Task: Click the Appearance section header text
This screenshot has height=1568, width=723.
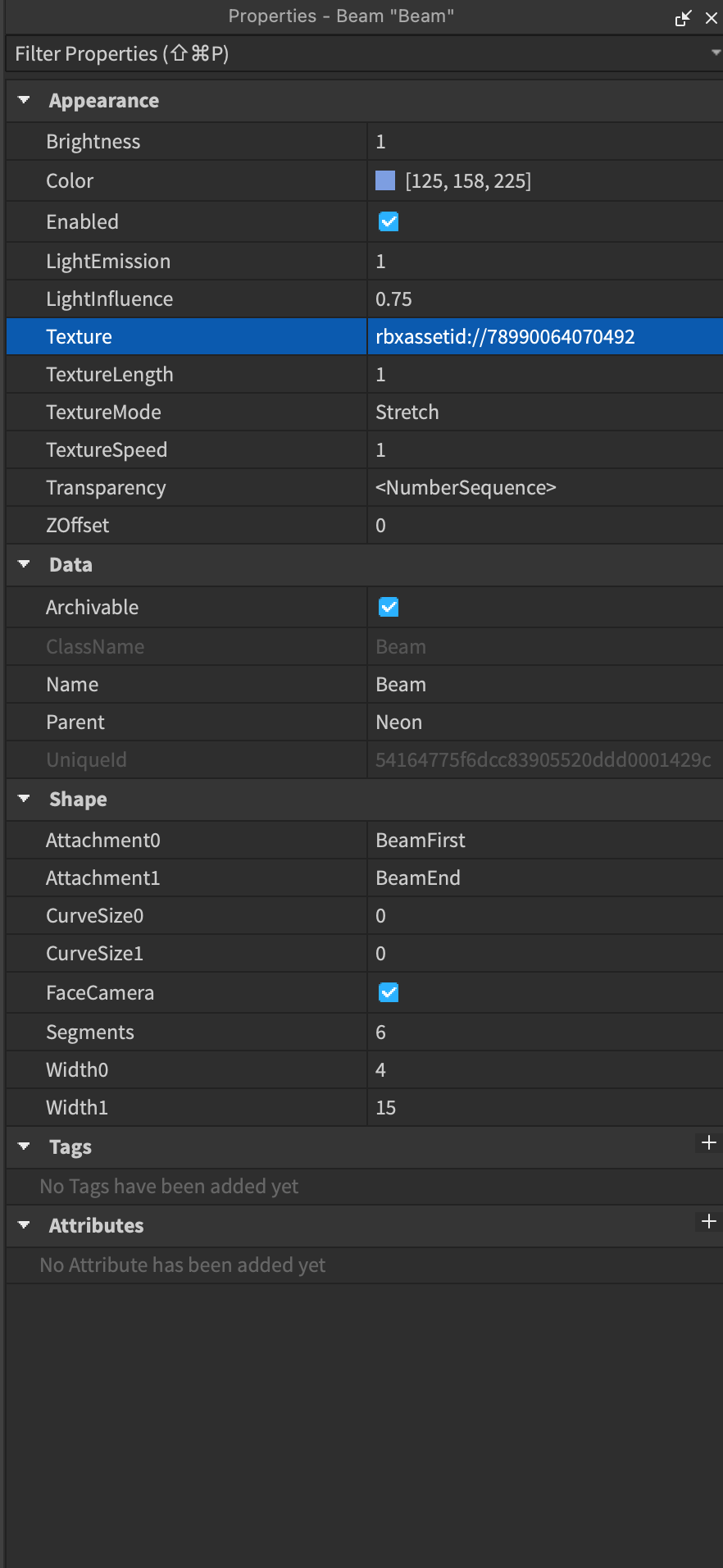Action: tap(104, 100)
